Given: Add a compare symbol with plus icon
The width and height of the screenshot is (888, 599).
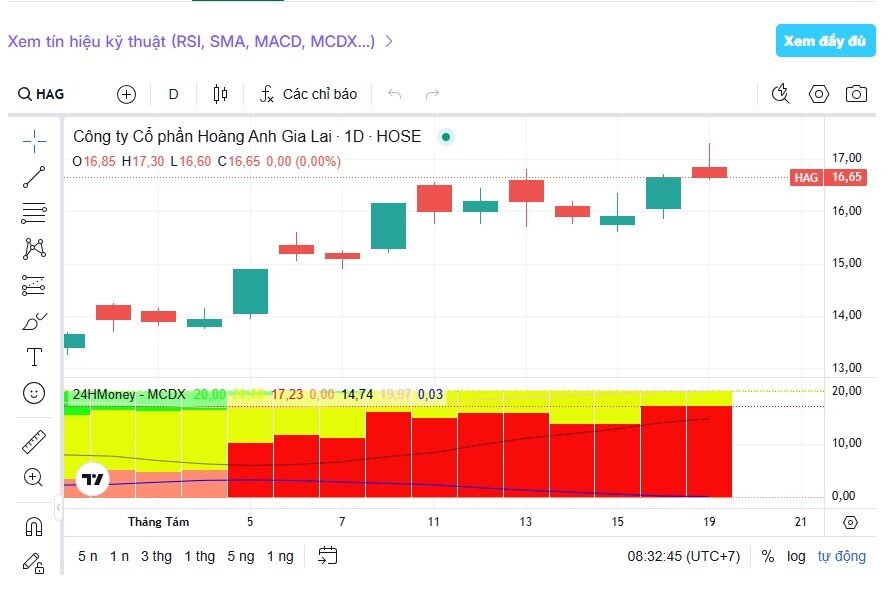Looking at the screenshot, I should (x=126, y=94).
